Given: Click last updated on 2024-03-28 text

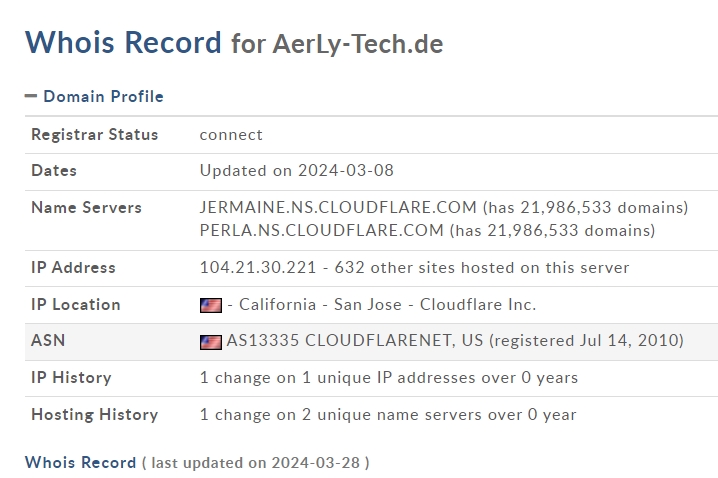Looking at the screenshot, I should pos(256,463).
